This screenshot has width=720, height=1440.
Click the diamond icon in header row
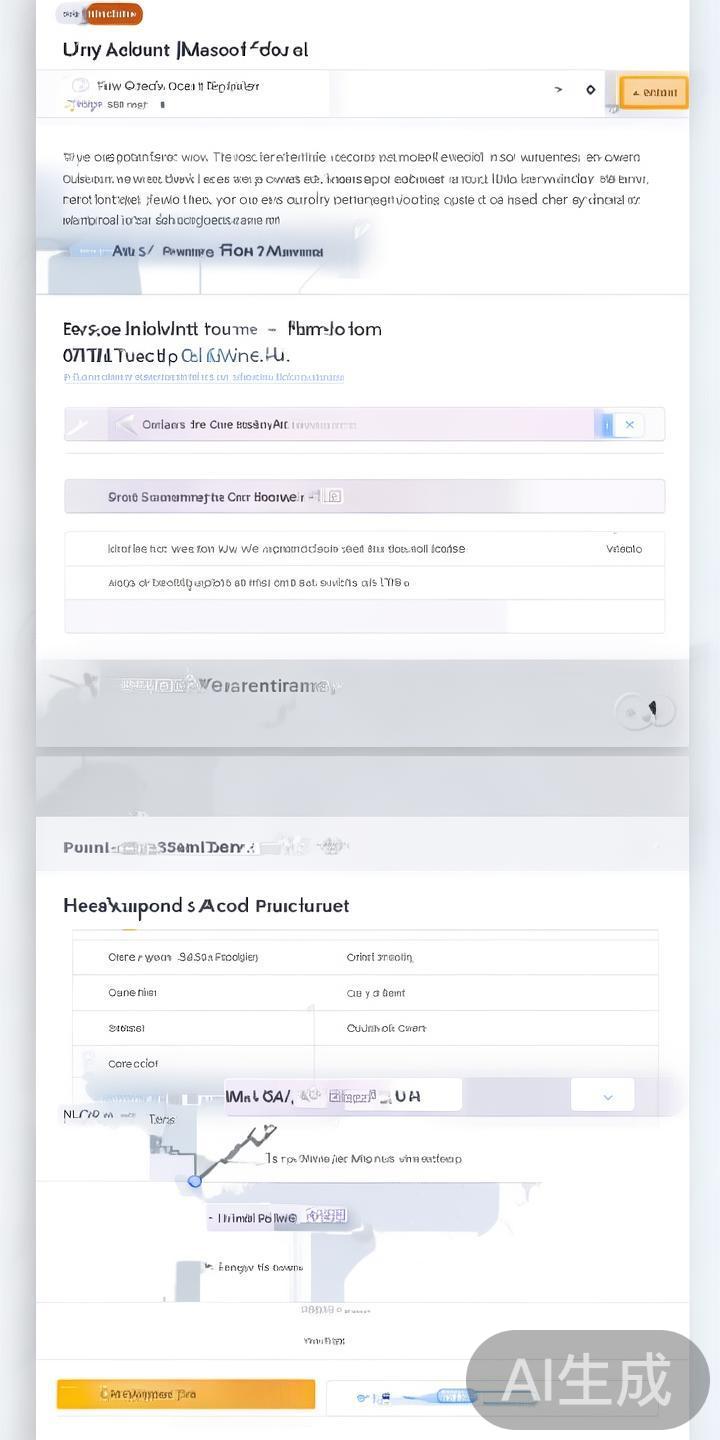[591, 90]
